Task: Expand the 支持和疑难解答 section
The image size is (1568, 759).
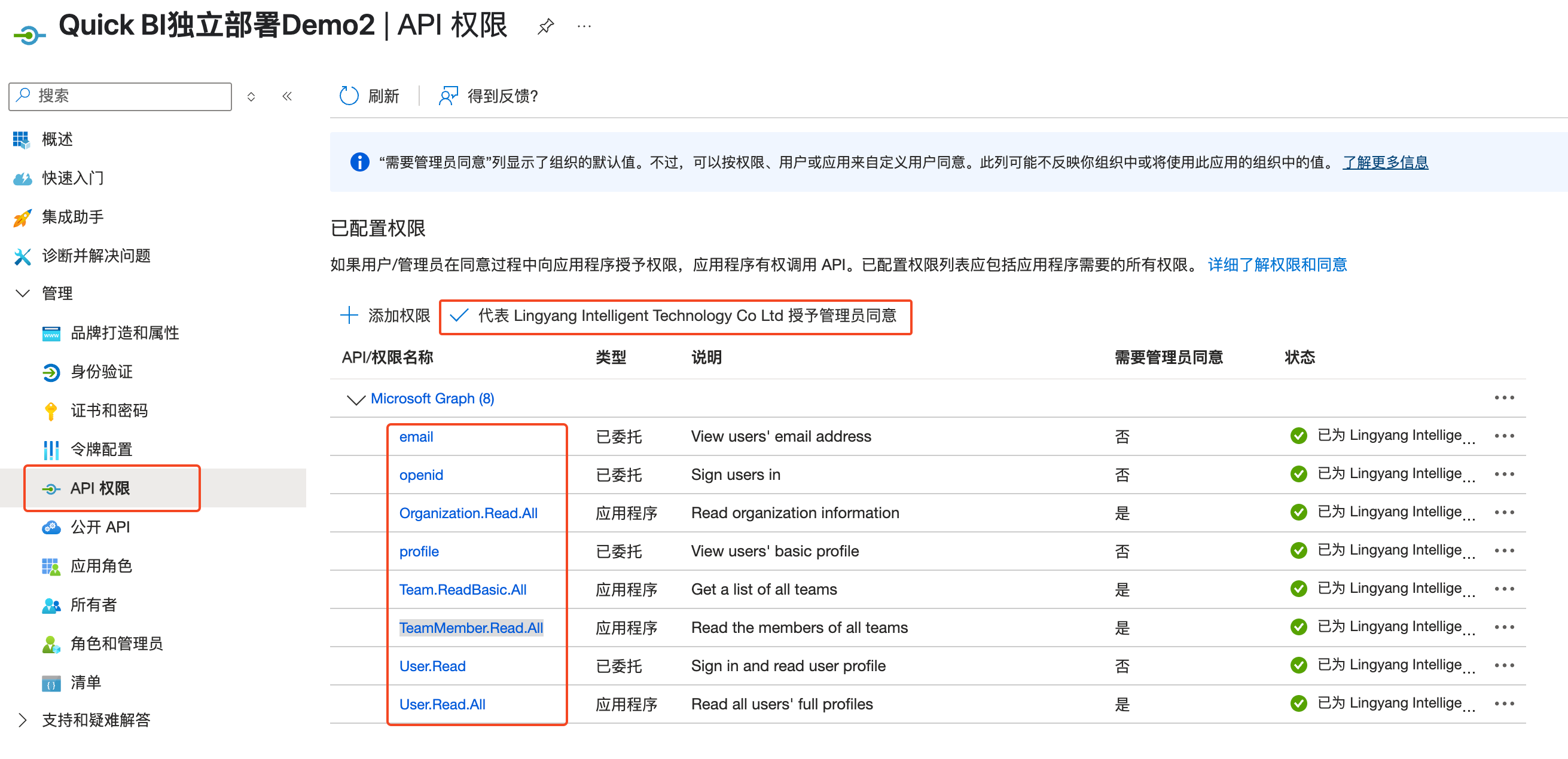Action: click(x=22, y=720)
